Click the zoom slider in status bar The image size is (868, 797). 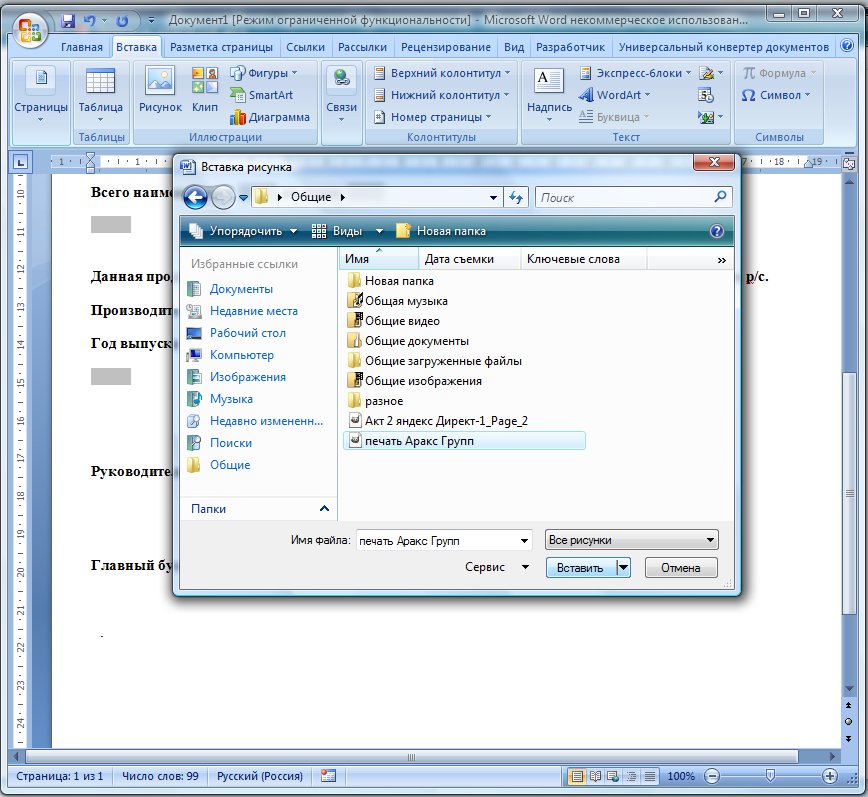pyautogui.click(x=769, y=776)
